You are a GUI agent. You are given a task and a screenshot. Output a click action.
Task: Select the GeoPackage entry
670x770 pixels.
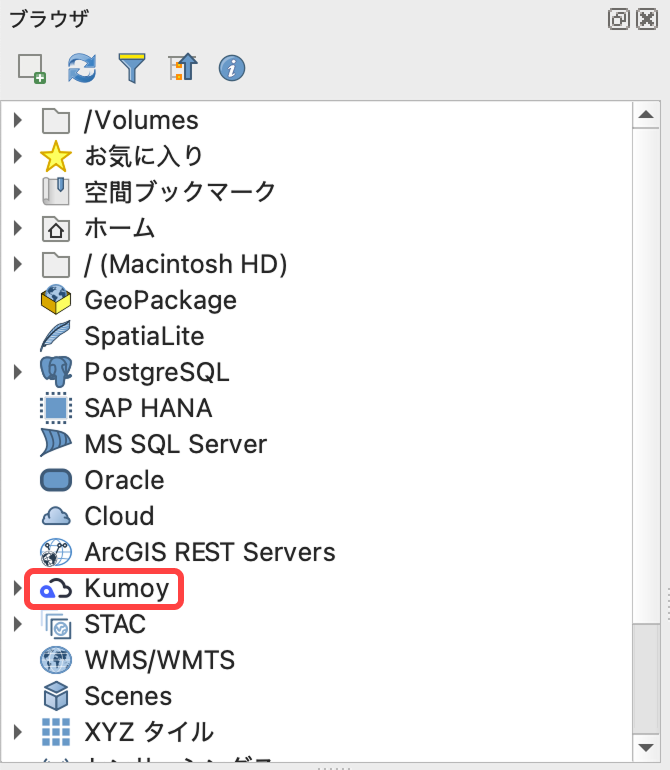point(161,300)
